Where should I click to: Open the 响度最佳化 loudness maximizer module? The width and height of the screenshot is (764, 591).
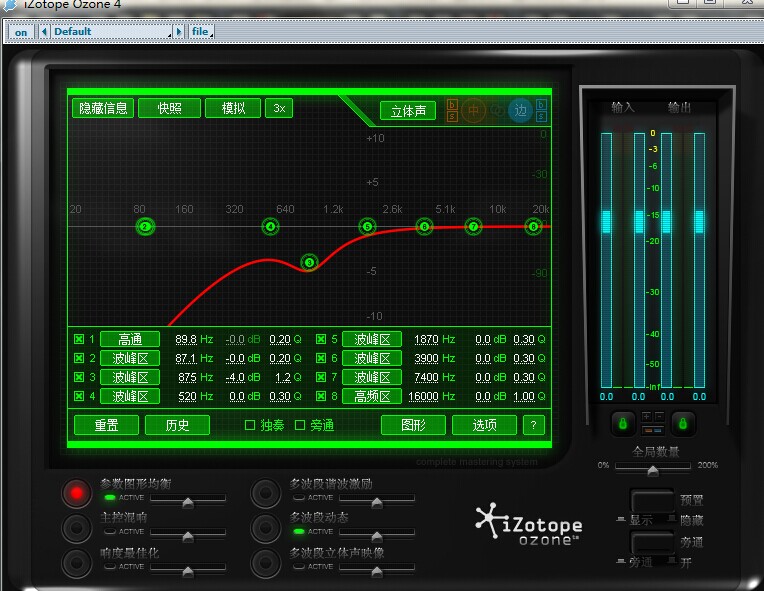point(76,563)
